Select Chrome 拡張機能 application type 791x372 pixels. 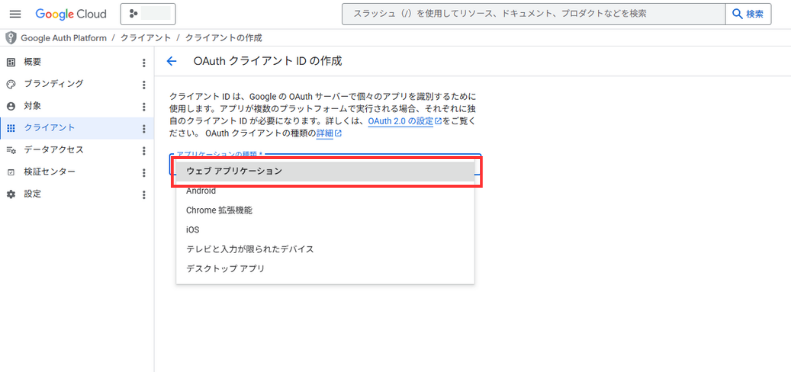point(325,210)
